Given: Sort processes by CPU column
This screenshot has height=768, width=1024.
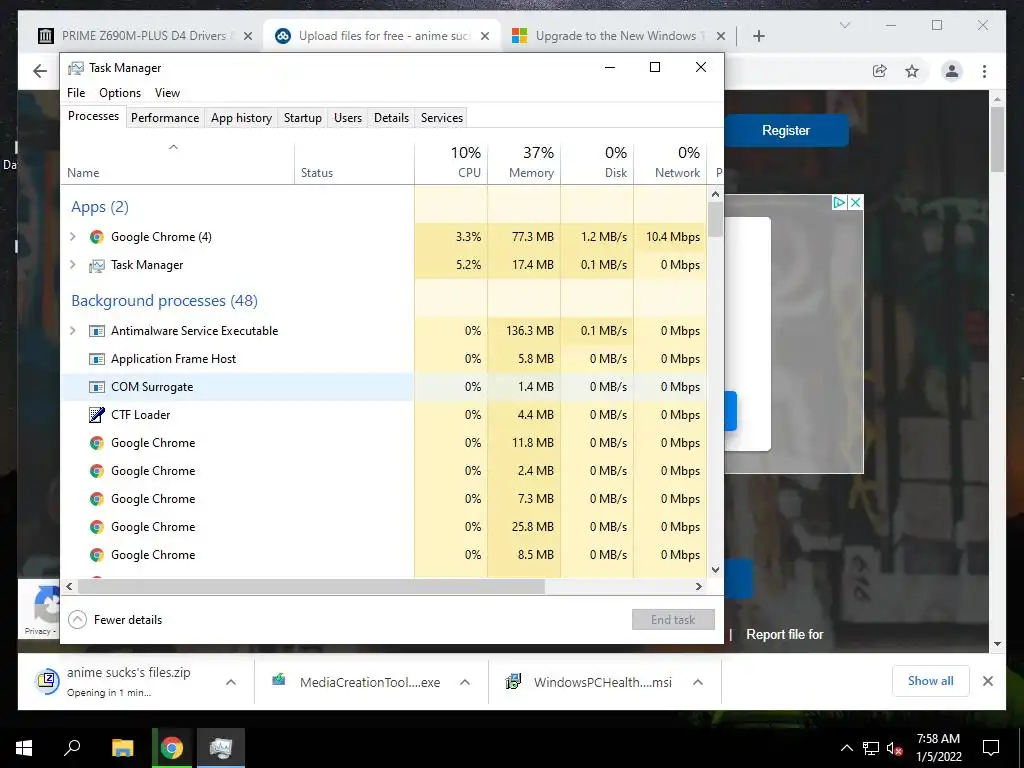Looking at the screenshot, I should (451, 162).
